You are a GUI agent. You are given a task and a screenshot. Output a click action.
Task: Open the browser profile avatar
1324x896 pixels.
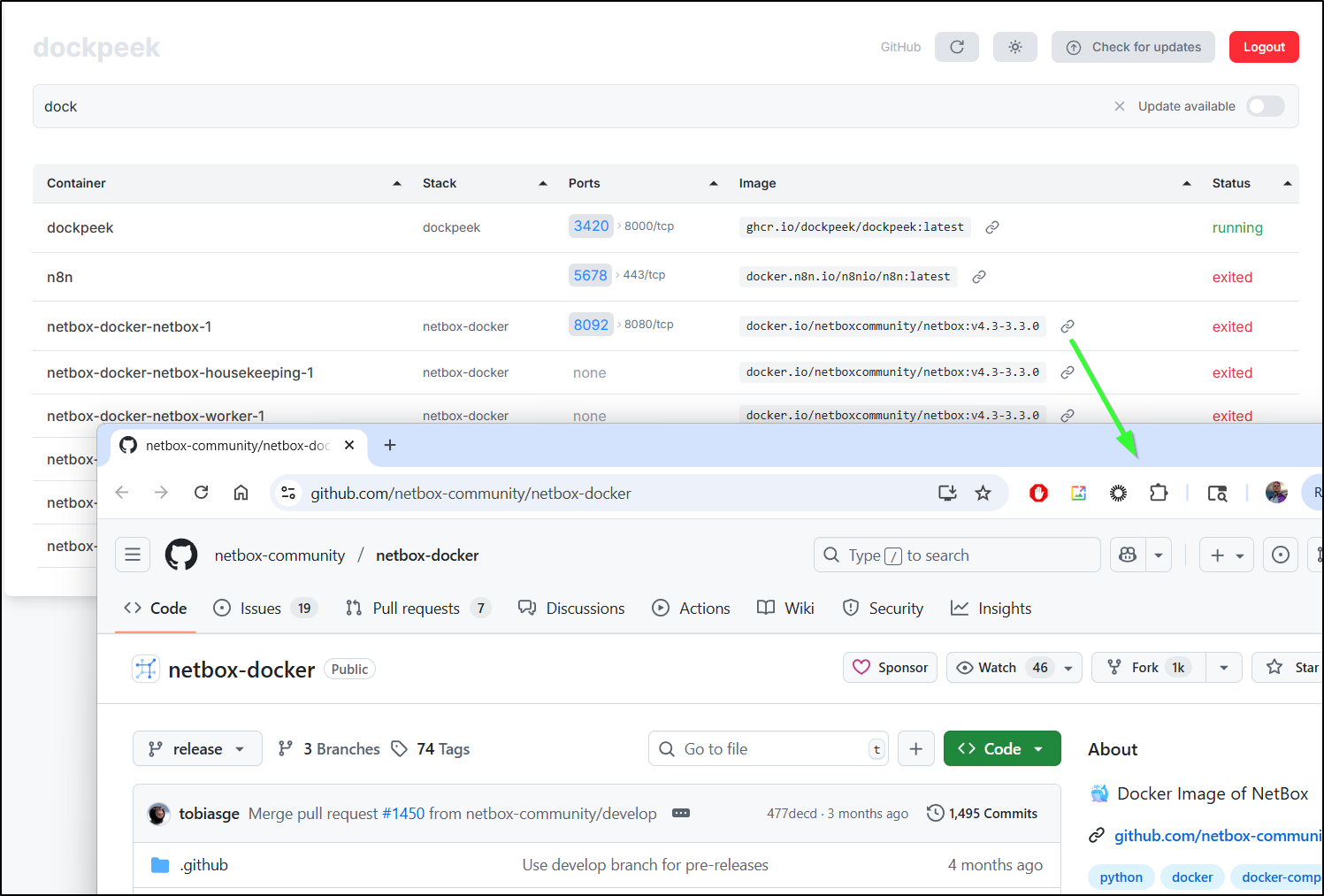1276,493
